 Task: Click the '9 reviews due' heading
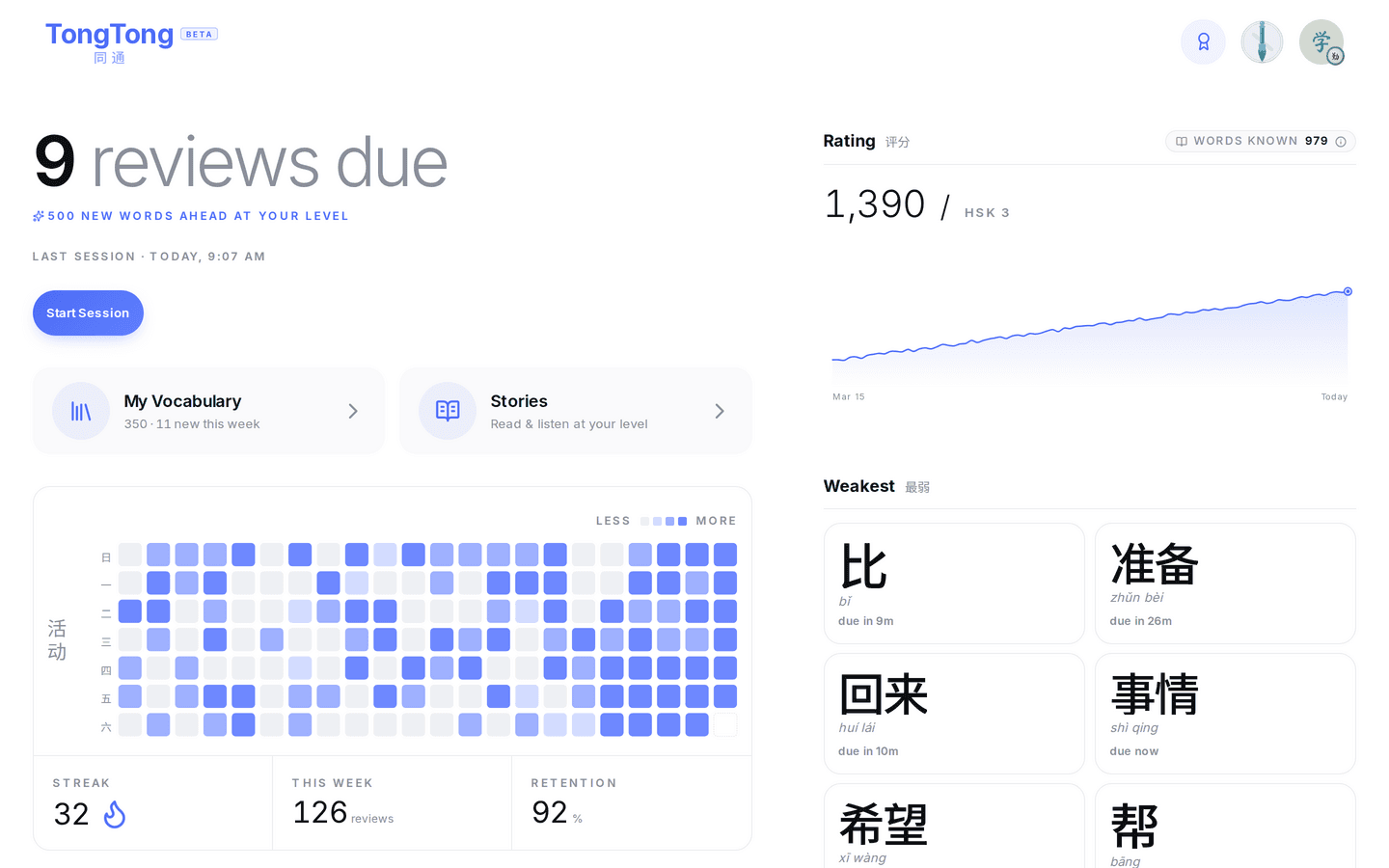click(241, 162)
